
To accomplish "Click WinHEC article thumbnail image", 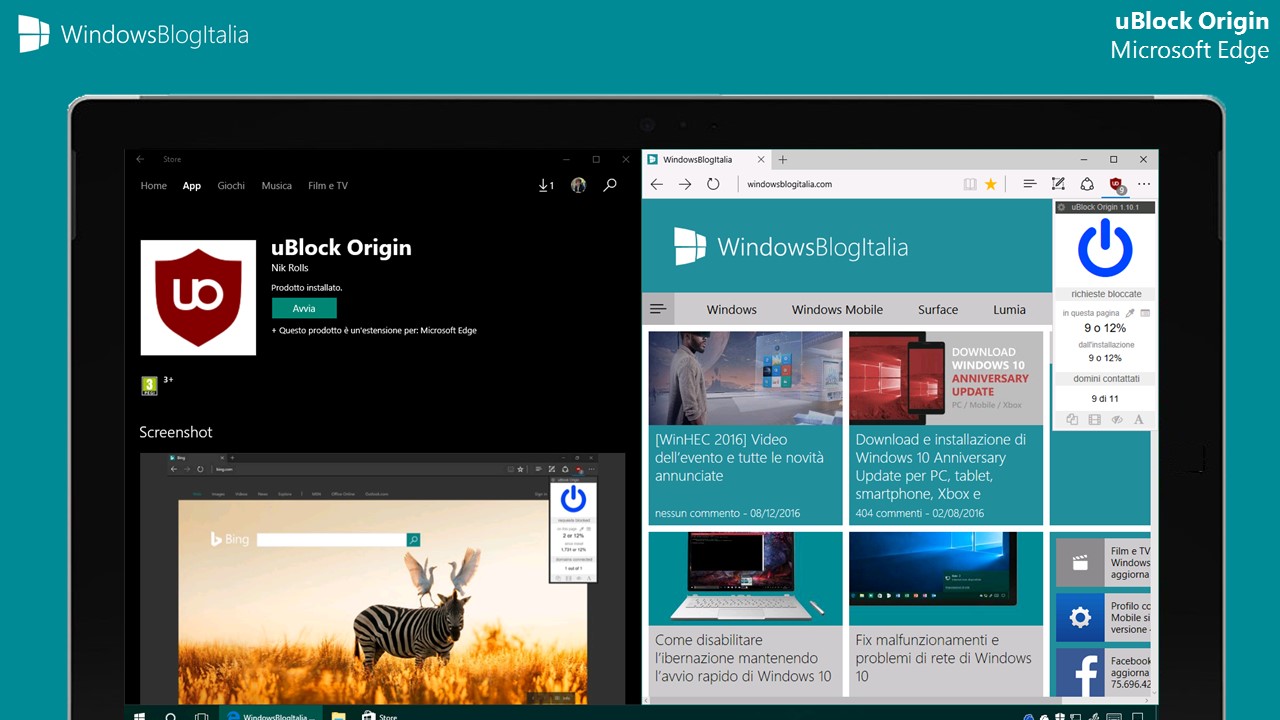I will click(x=745, y=378).
